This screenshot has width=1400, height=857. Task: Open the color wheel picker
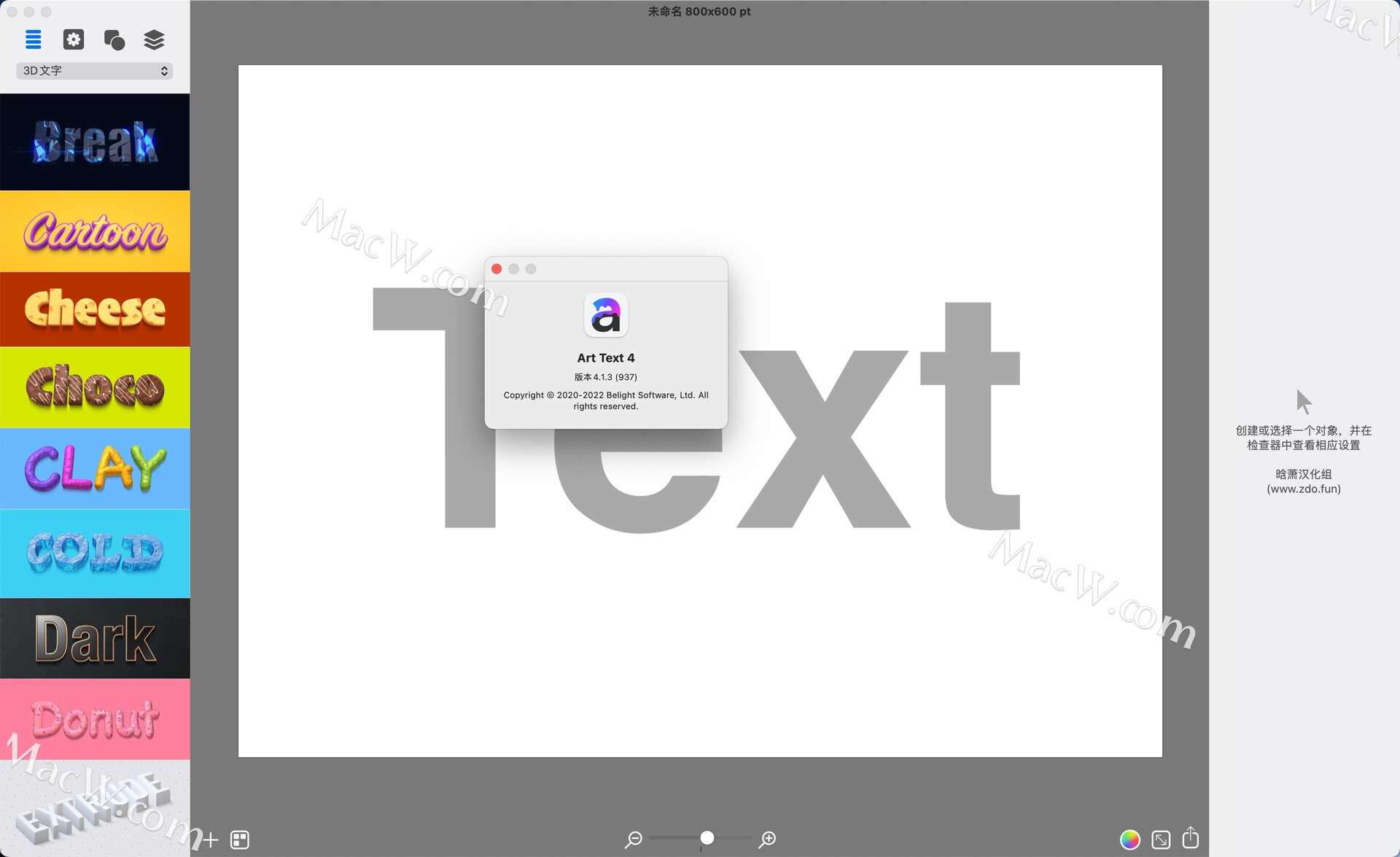point(1129,839)
